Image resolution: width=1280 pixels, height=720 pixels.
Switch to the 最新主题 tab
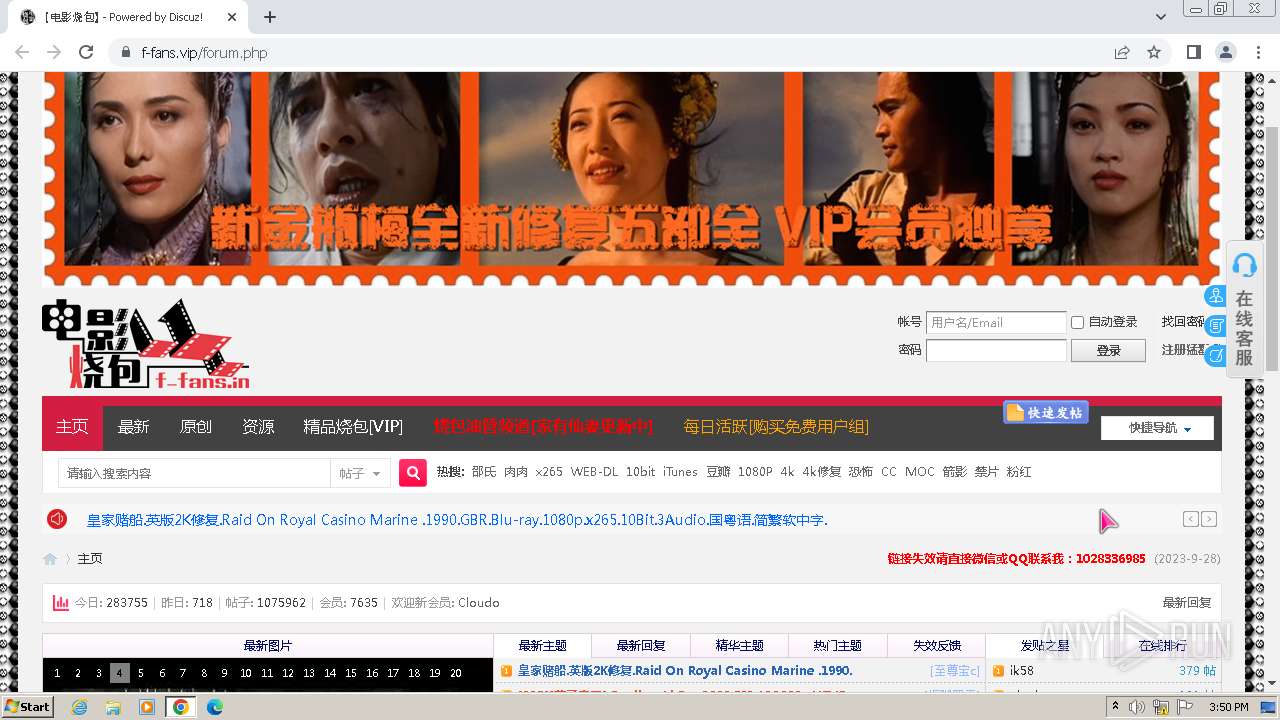click(x=543, y=646)
